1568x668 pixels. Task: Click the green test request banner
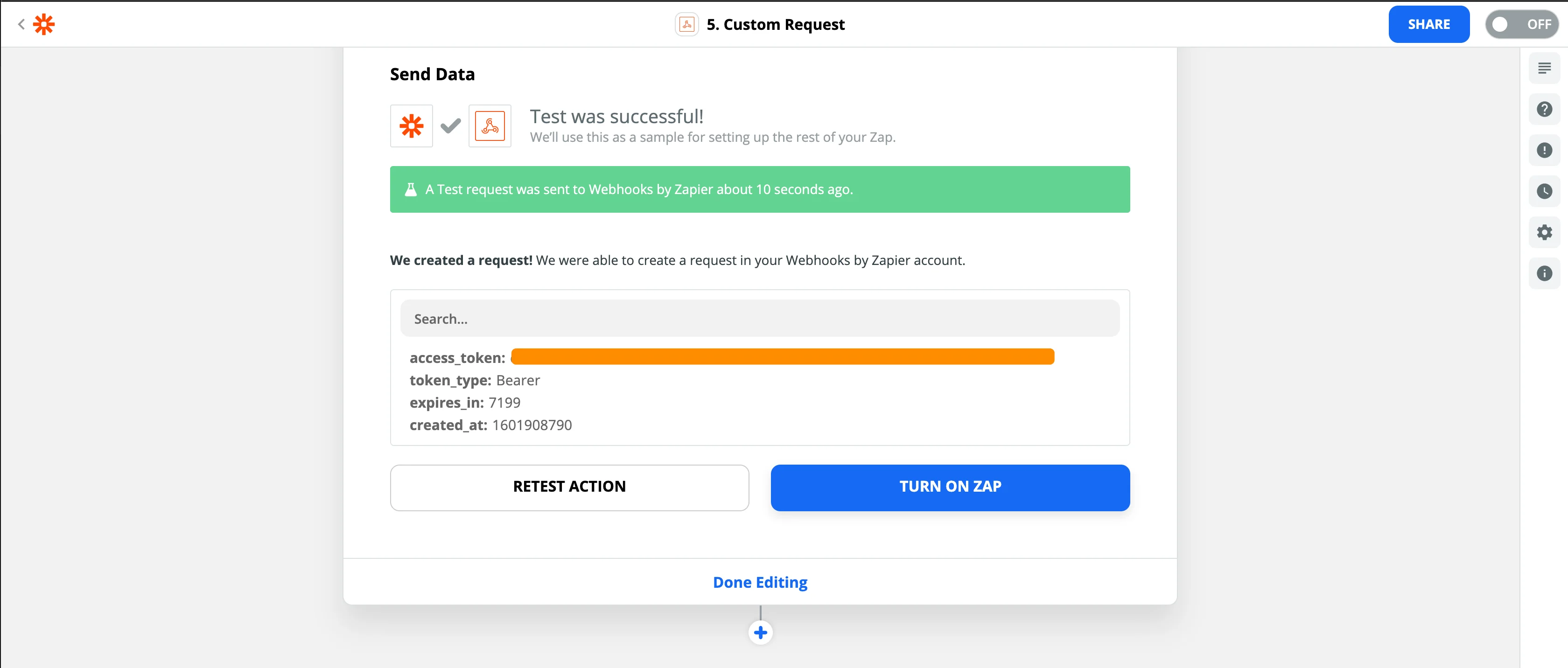click(x=760, y=189)
